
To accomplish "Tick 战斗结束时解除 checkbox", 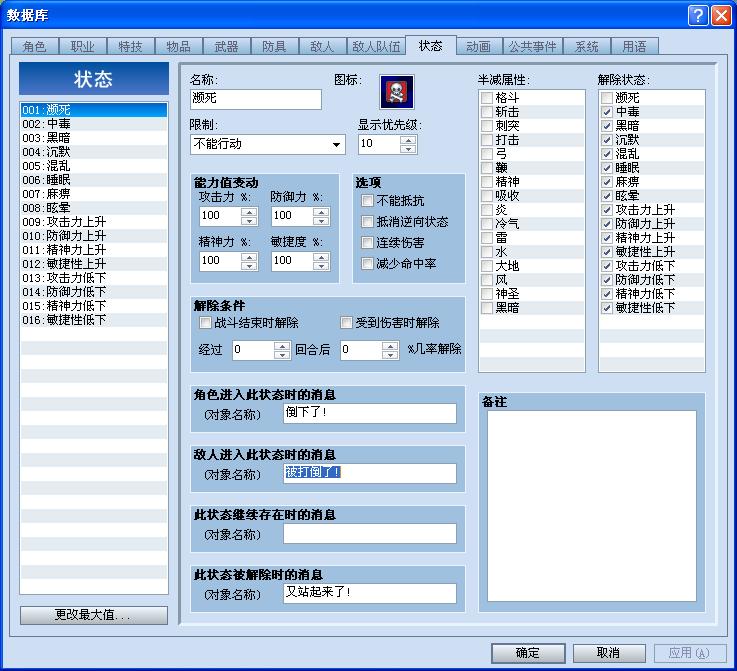I will coord(205,323).
